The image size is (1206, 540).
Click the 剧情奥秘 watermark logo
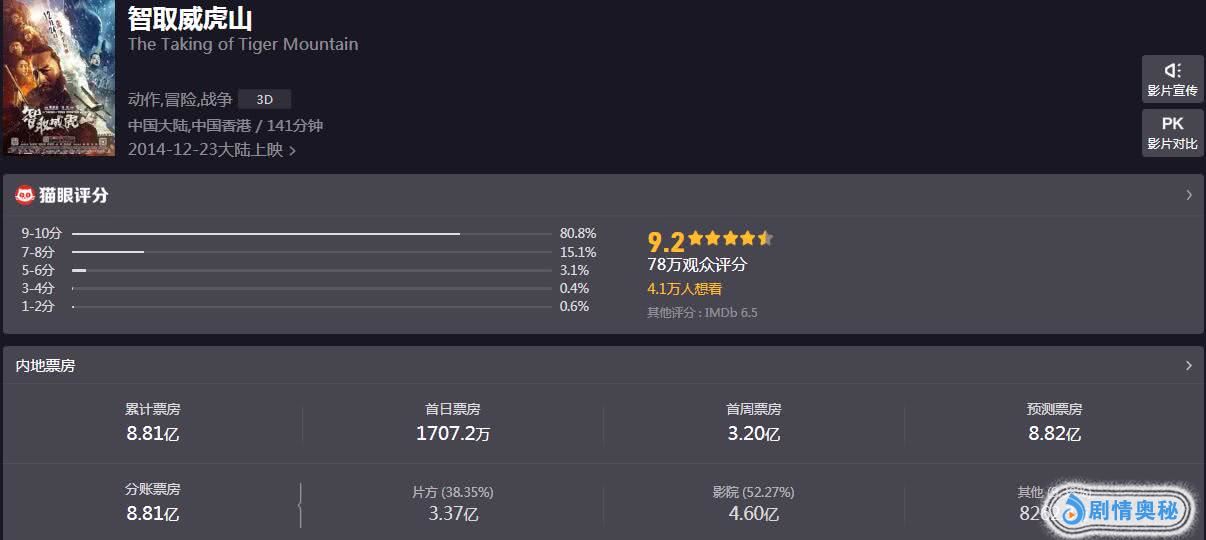(x=1120, y=510)
